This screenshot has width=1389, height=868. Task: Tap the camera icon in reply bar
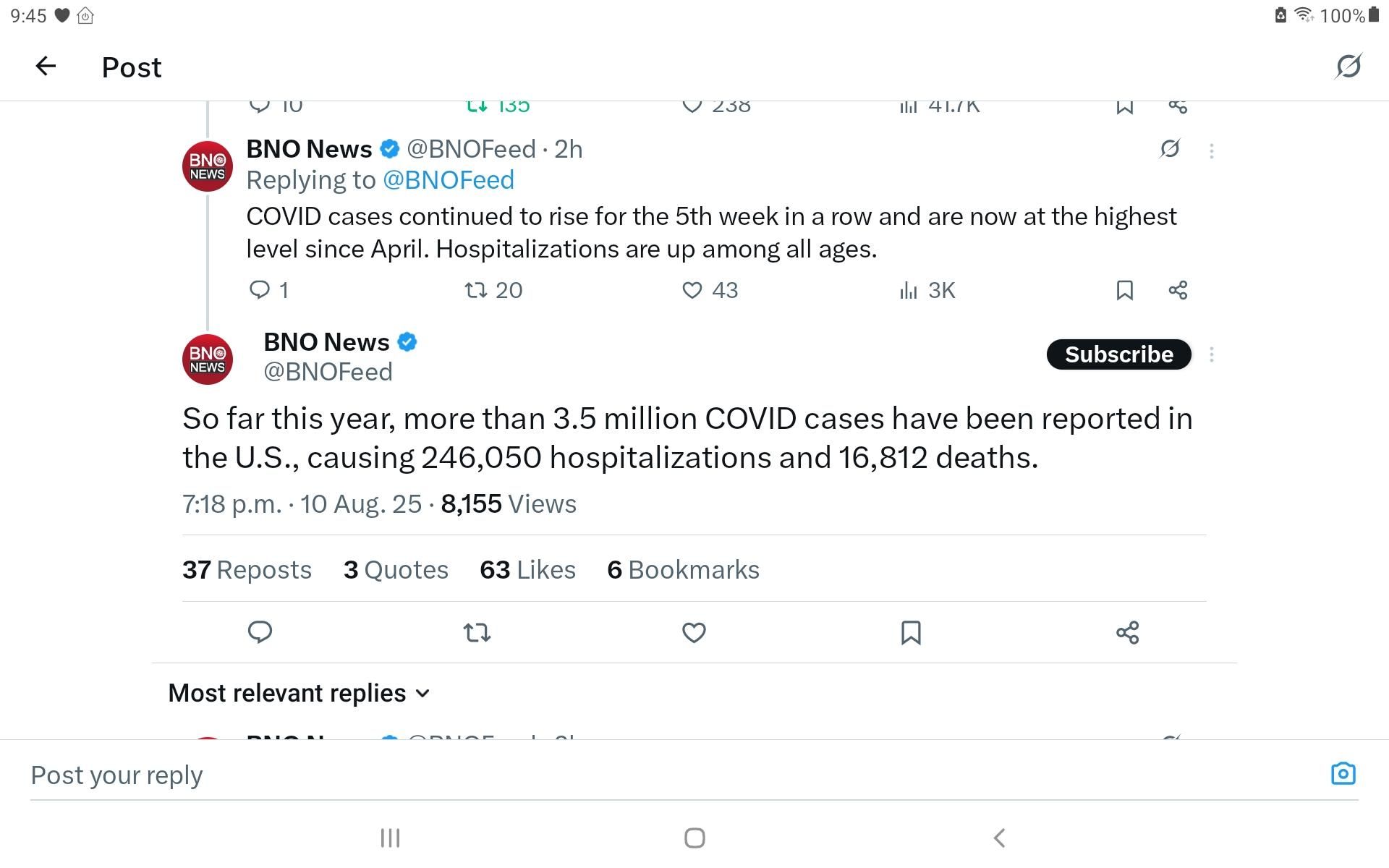pos(1343,774)
